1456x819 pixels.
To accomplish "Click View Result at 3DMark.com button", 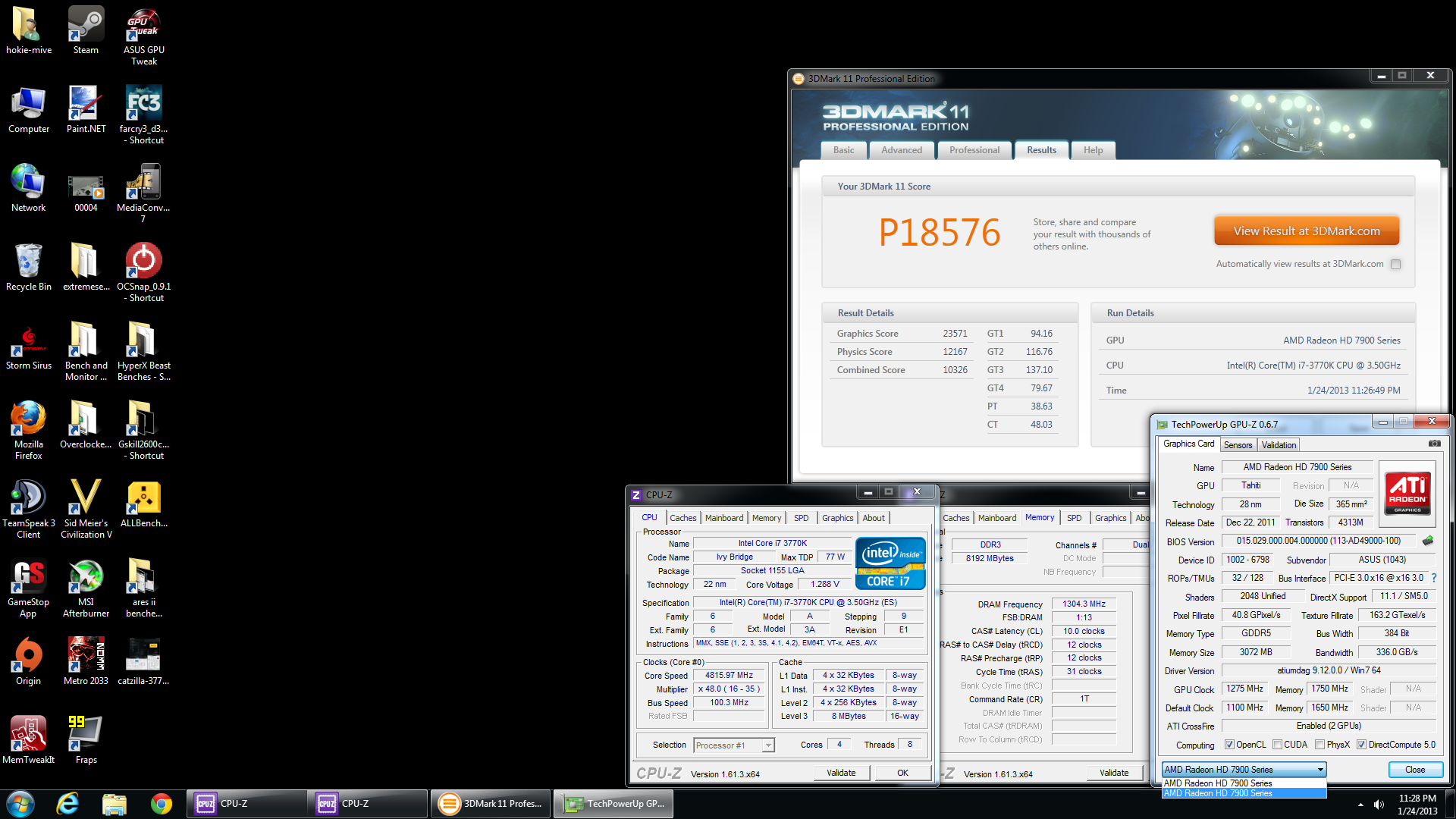I will tap(1307, 231).
